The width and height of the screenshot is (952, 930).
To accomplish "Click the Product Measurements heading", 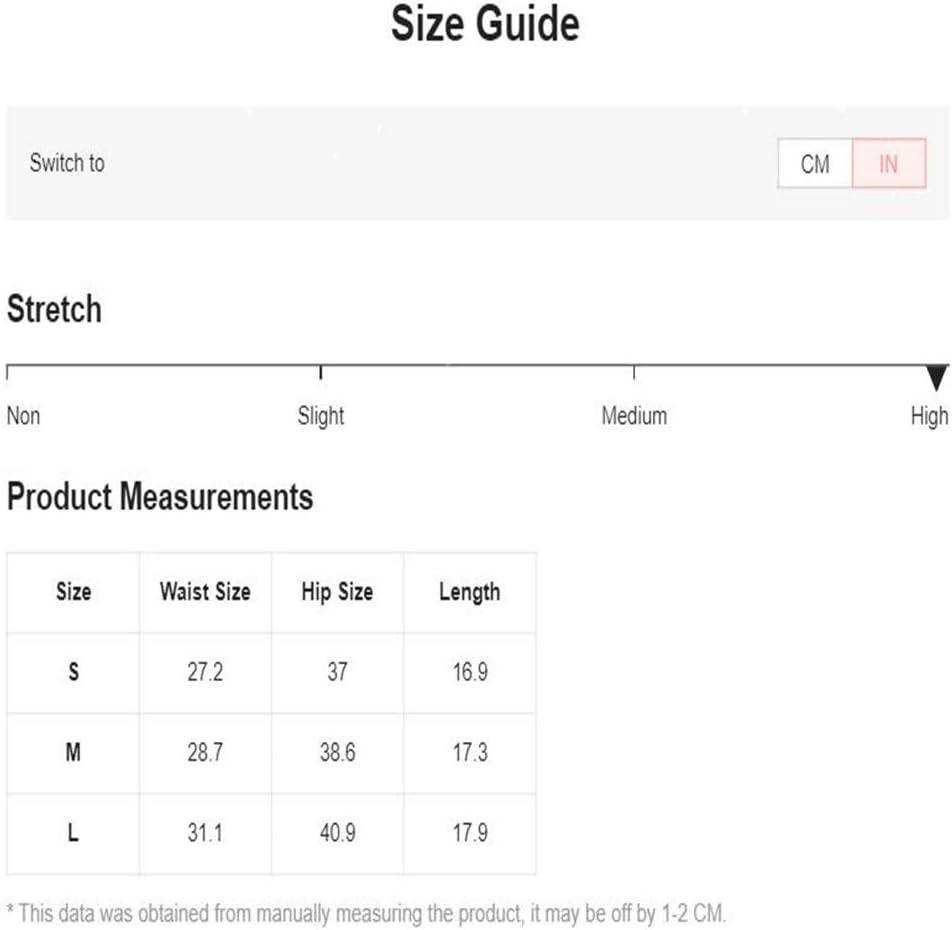I will tap(160, 497).
